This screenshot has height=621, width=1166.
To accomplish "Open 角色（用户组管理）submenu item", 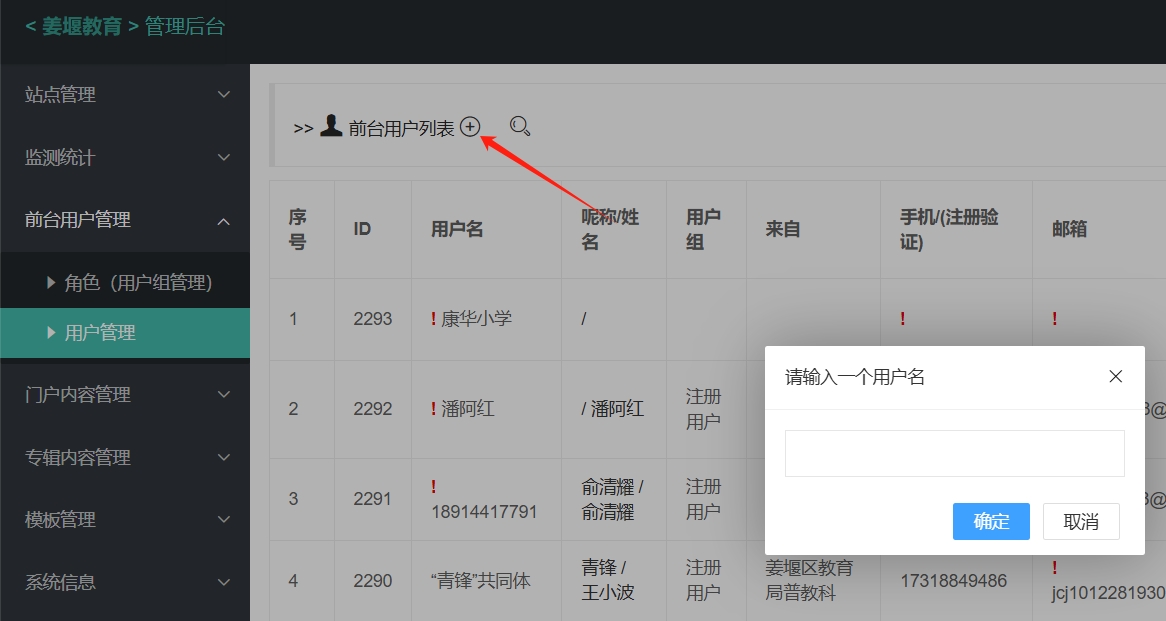I will pyautogui.click(x=125, y=283).
